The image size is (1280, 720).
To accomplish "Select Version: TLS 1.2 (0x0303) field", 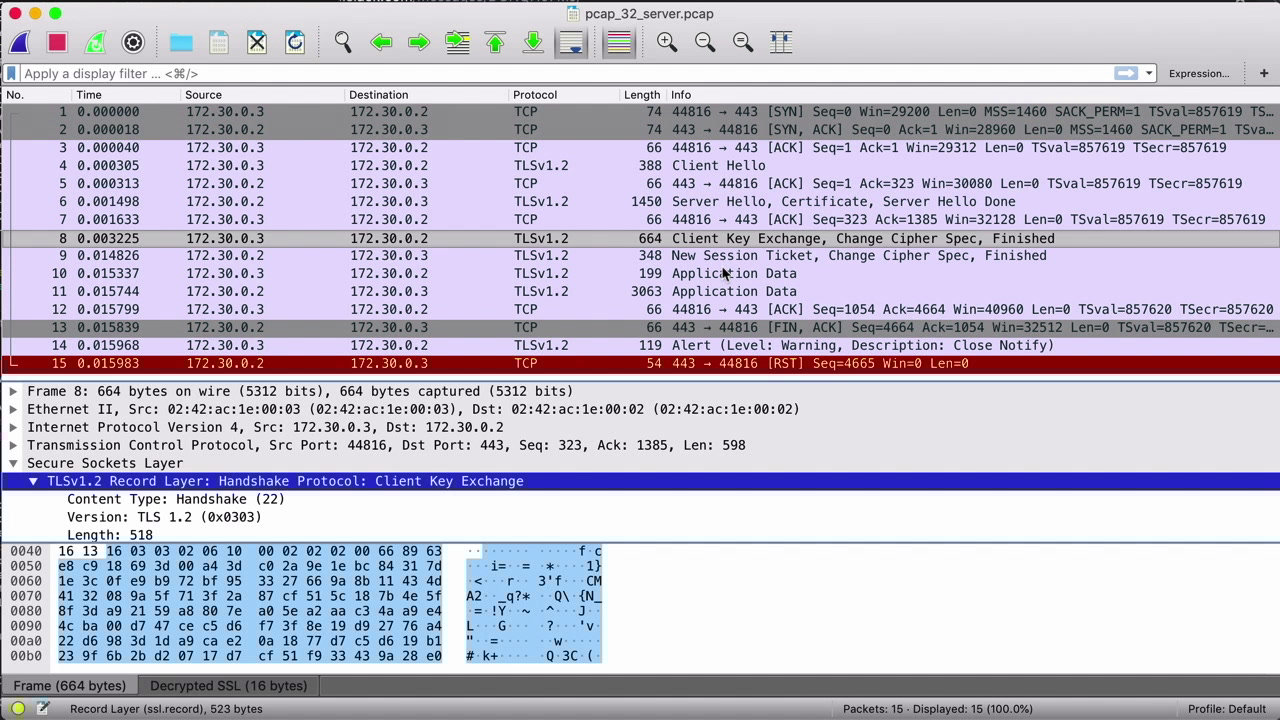I will 164,517.
